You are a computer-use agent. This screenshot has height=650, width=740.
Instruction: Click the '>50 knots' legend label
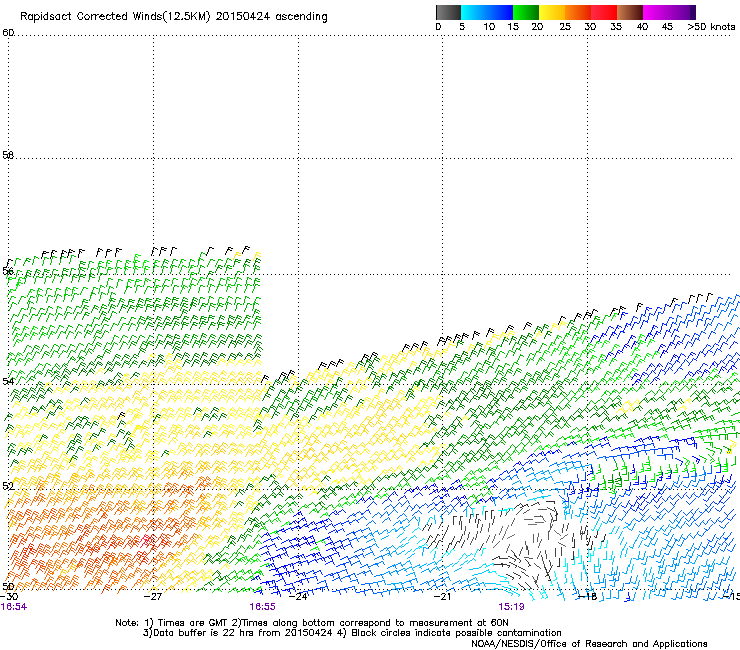(711, 27)
